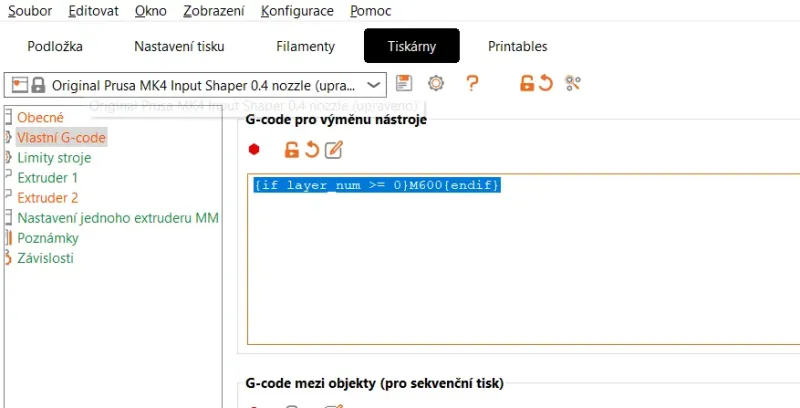Open the Limity stroje page

[54, 158]
